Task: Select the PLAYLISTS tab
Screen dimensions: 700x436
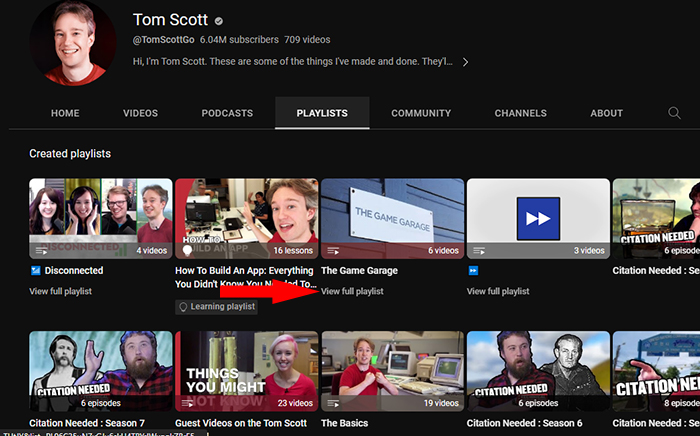Action: point(322,113)
